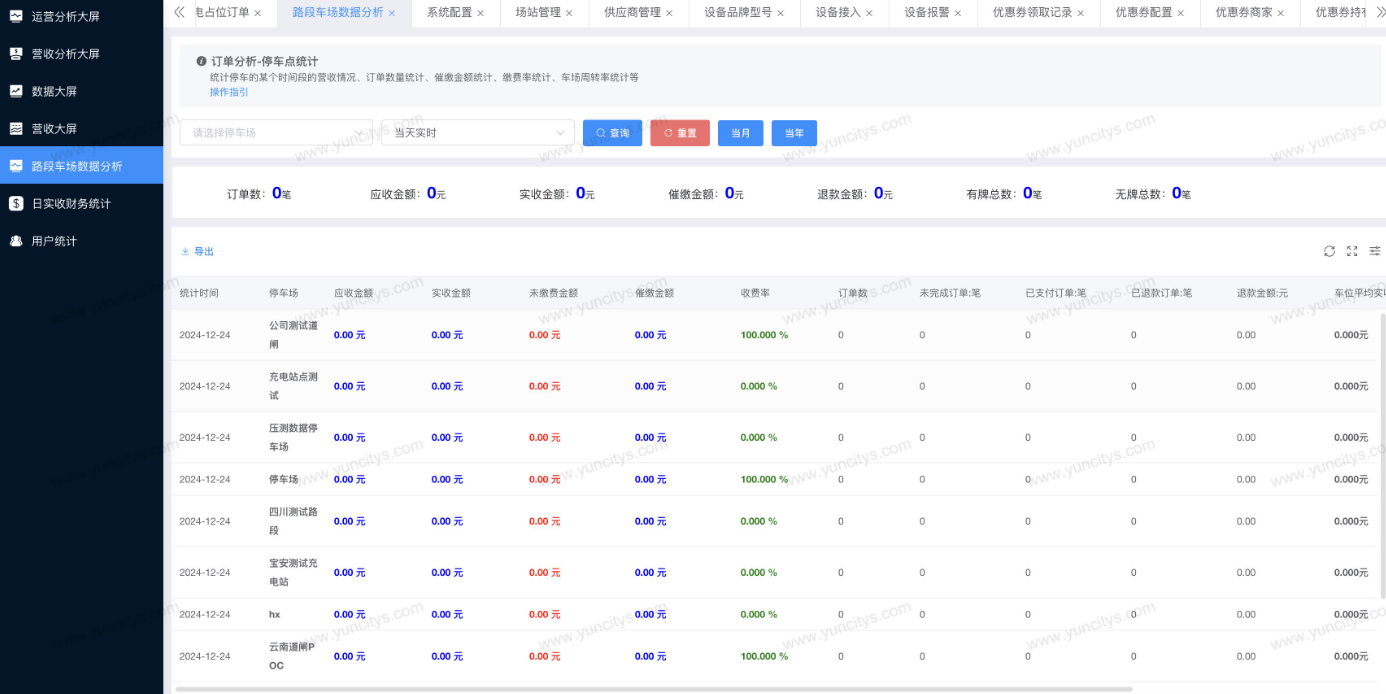This screenshot has width=1386, height=694.
Task: Click the 充电站点测试 row name
Action: point(294,386)
